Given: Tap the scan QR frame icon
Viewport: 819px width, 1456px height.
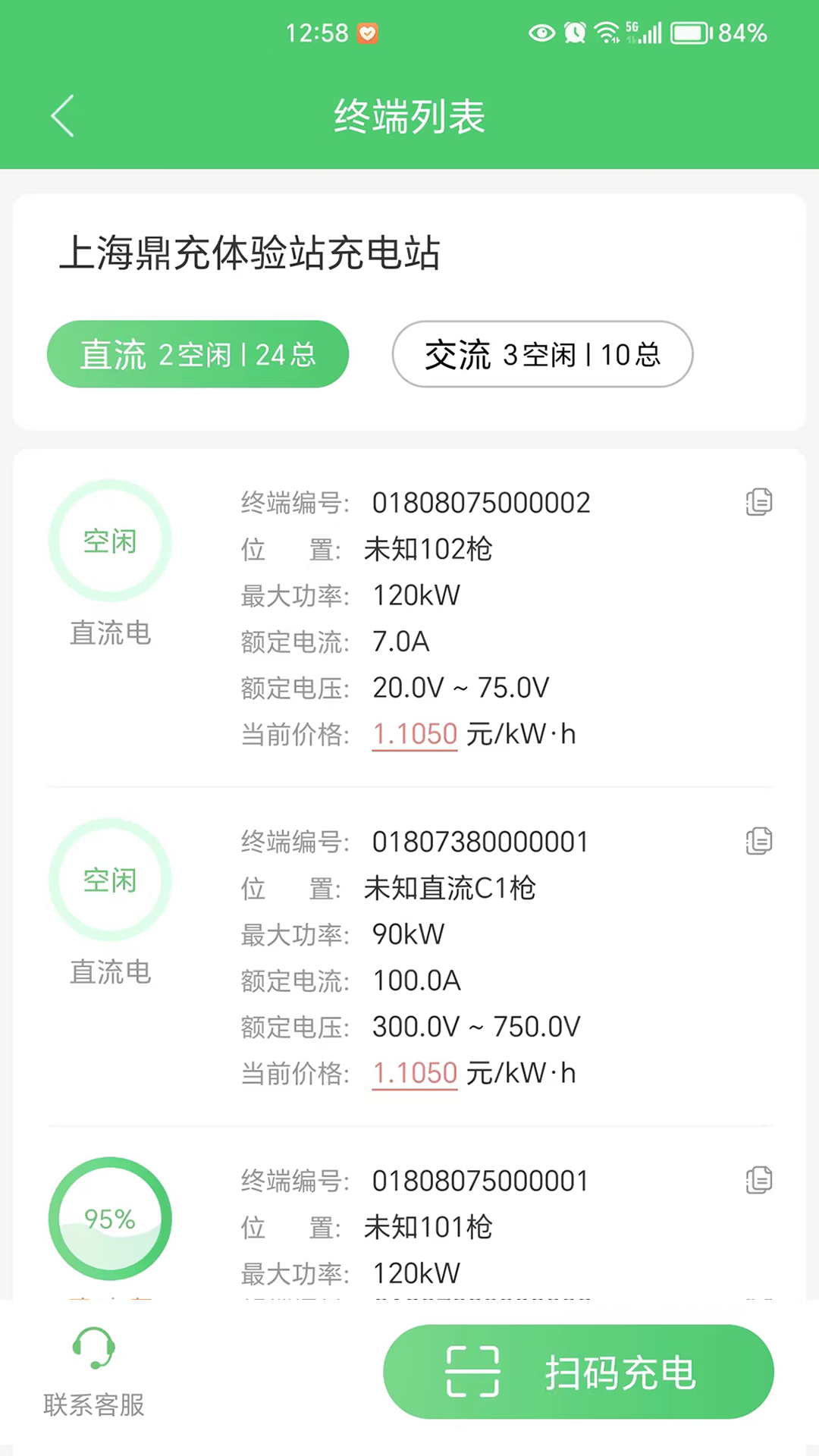Looking at the screenshot, I should [x=472, y=1372].
